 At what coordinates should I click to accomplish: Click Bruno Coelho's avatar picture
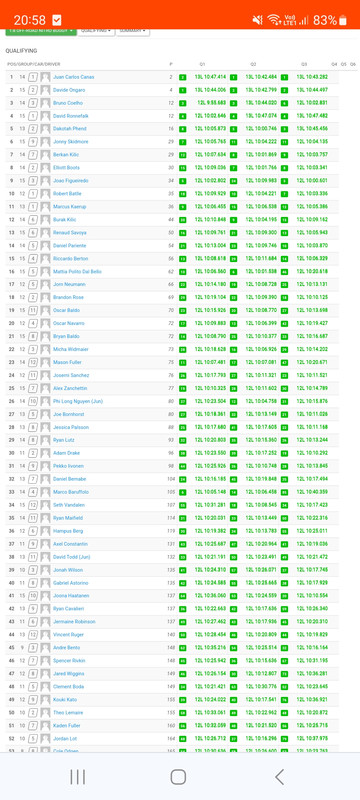(x=45, y=103)
